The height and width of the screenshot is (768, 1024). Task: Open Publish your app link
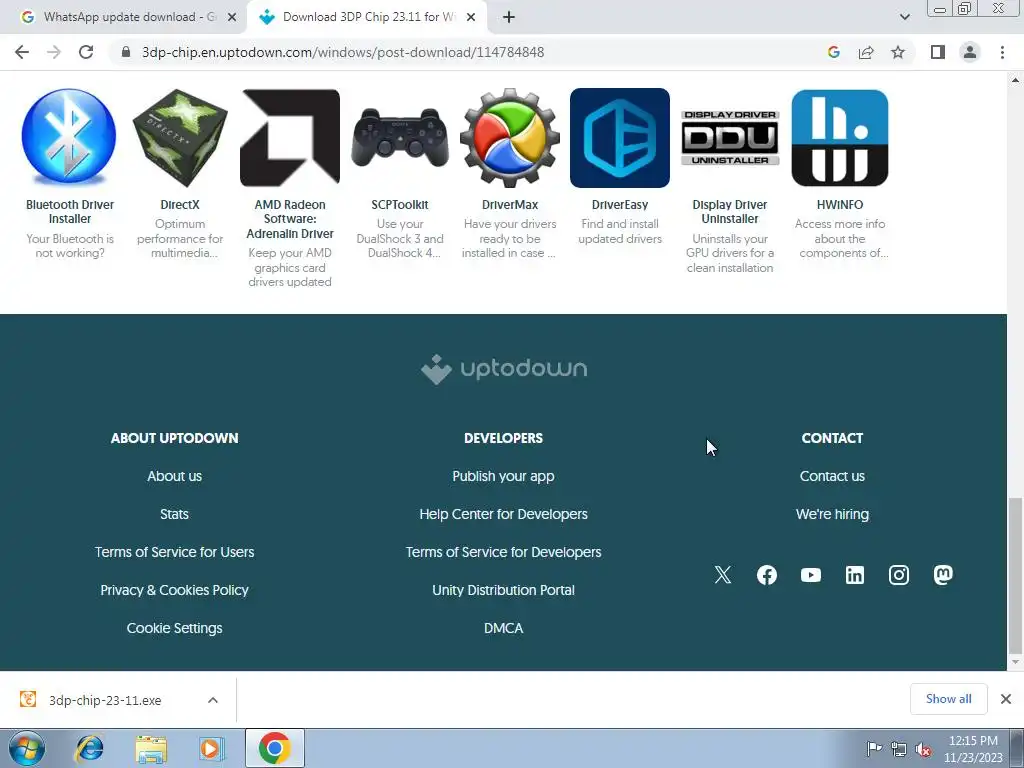(504, 476)
